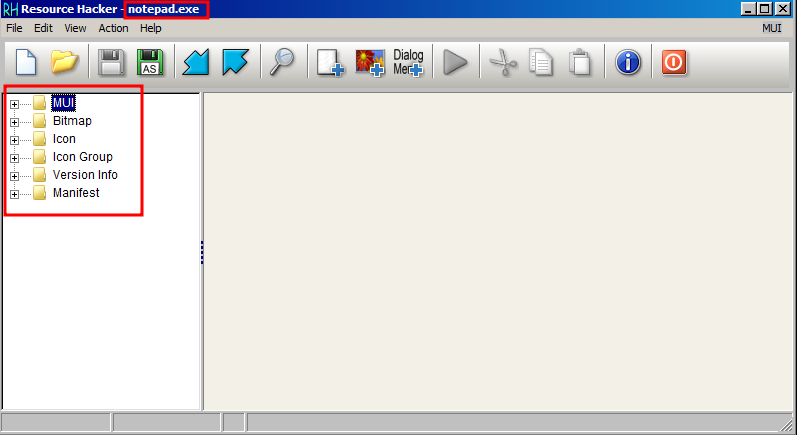This screenshot has width=797, height=435.
Task: Click the green Save As icon
Action: pyautogui.click(x=150, y=62)
